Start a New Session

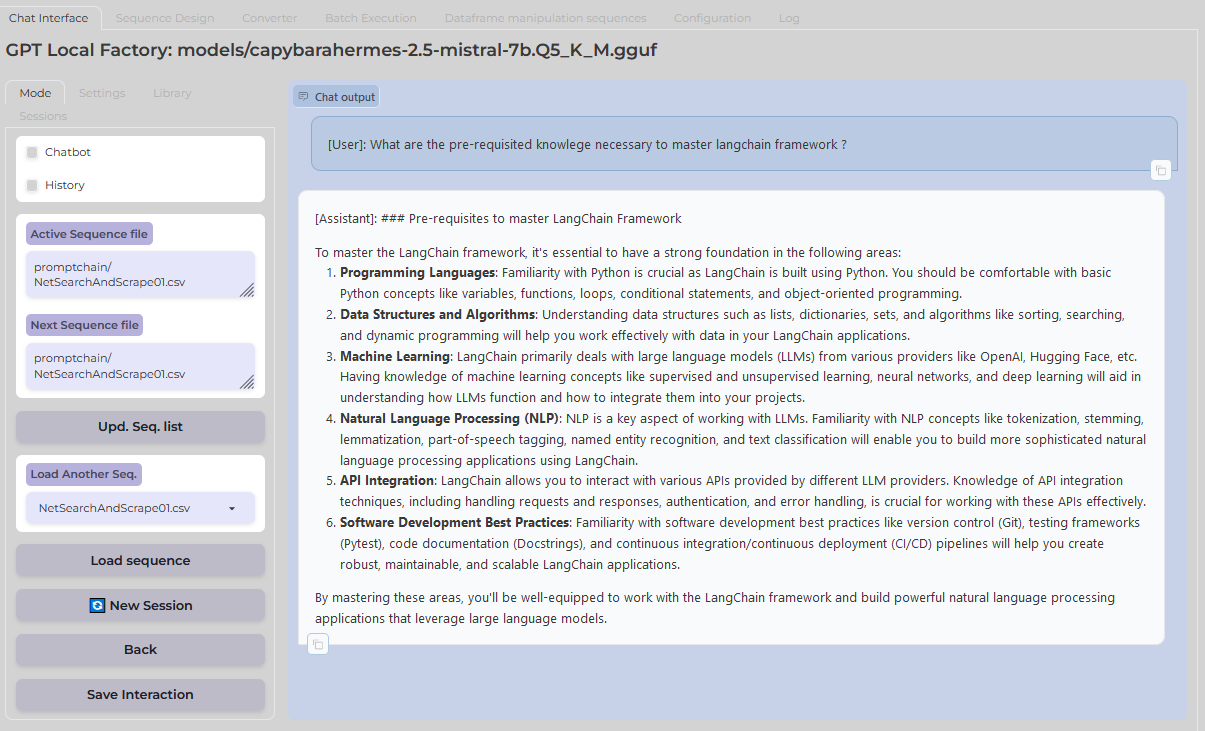(140, 606)
